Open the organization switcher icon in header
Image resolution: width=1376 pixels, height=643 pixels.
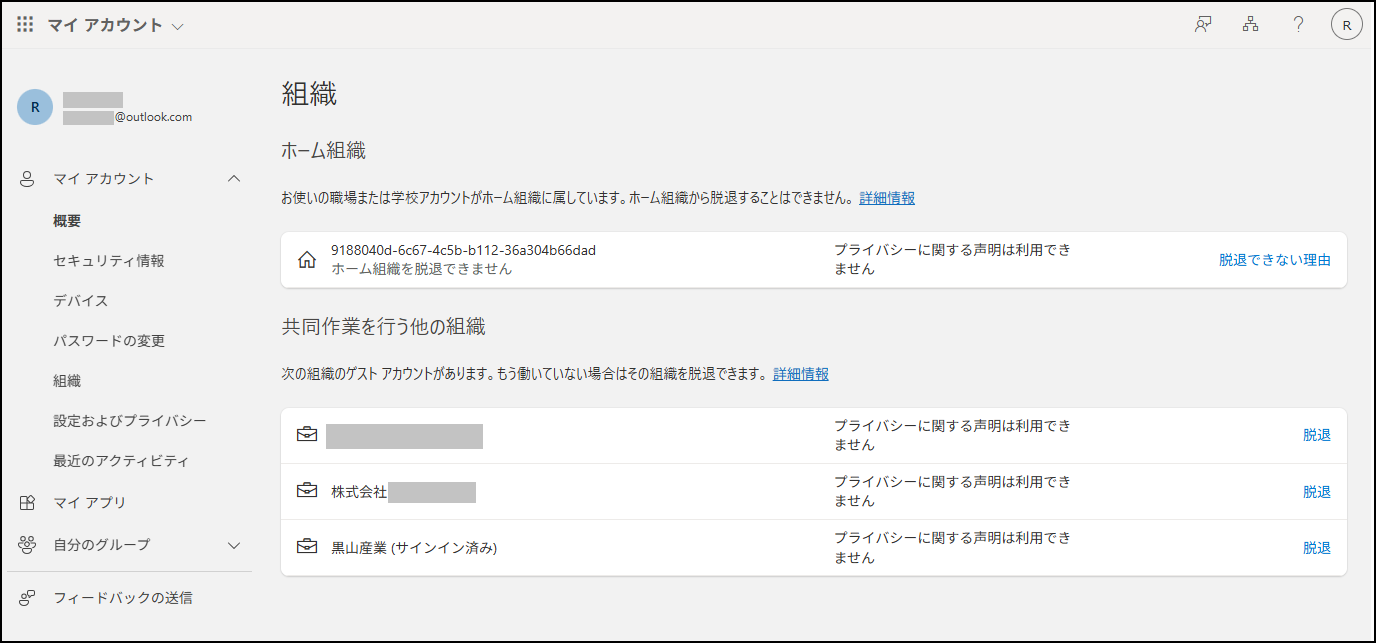coord(1250,25)
